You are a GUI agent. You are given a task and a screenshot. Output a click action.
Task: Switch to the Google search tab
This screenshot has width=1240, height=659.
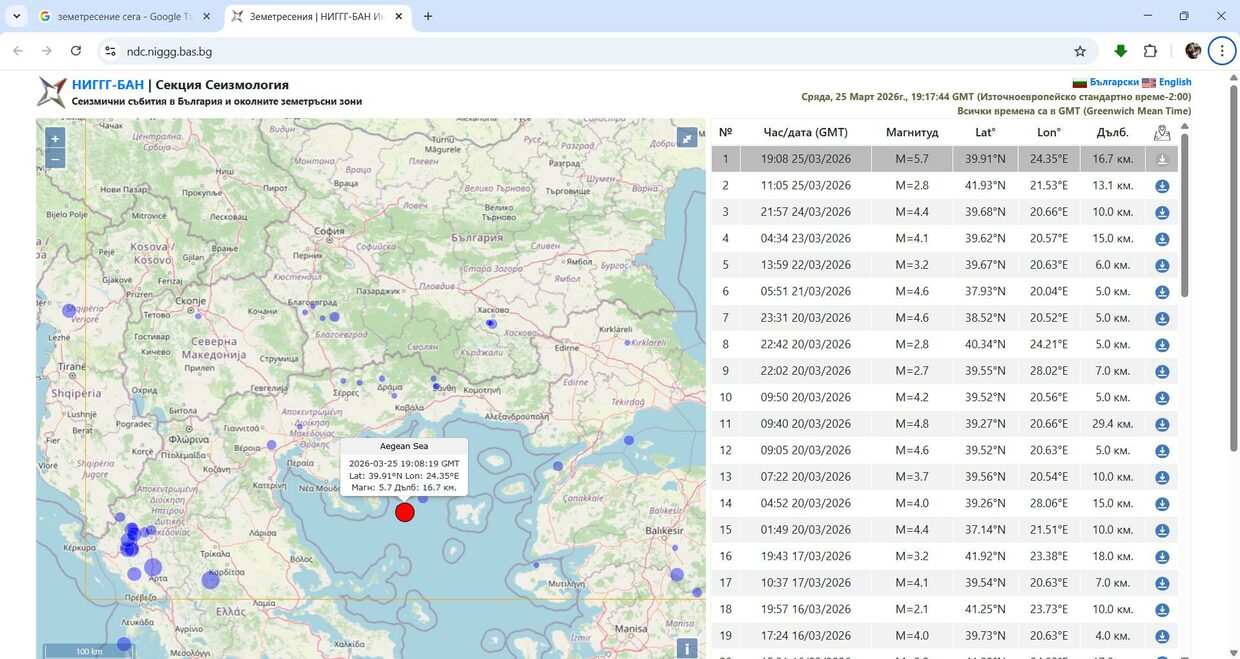120,16
